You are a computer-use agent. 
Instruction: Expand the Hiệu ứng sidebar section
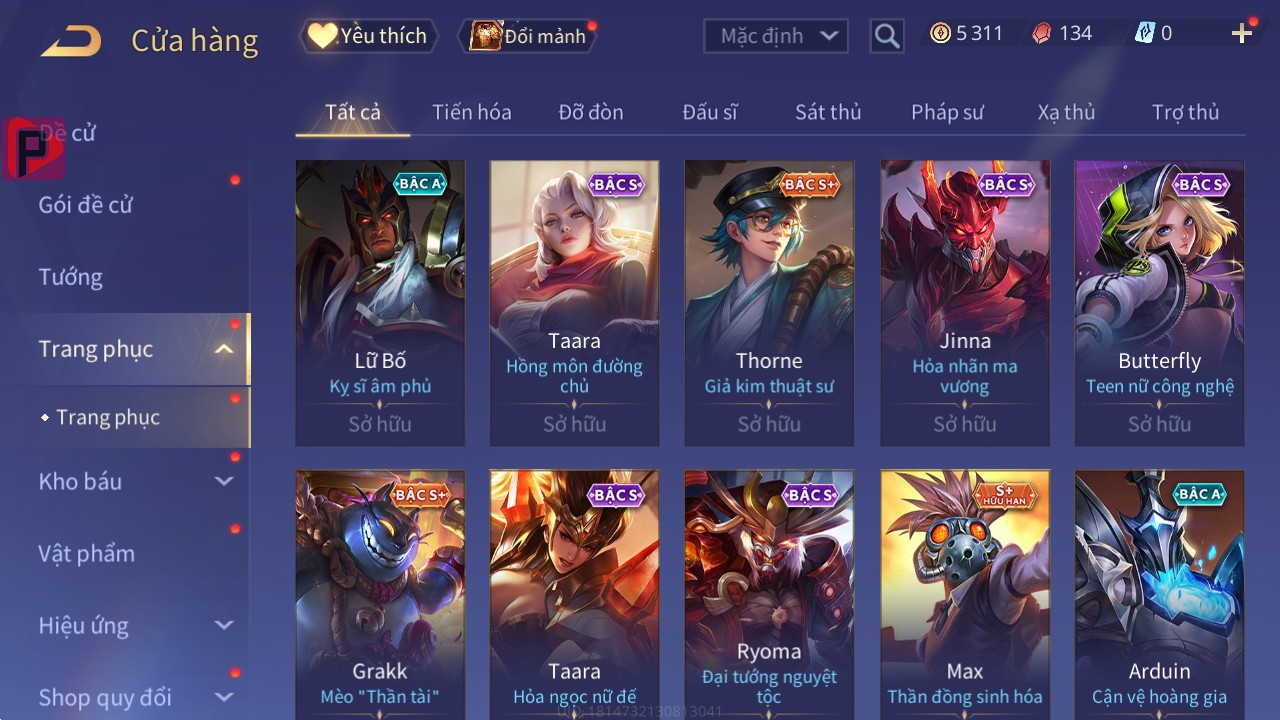[x=224, y=625]
